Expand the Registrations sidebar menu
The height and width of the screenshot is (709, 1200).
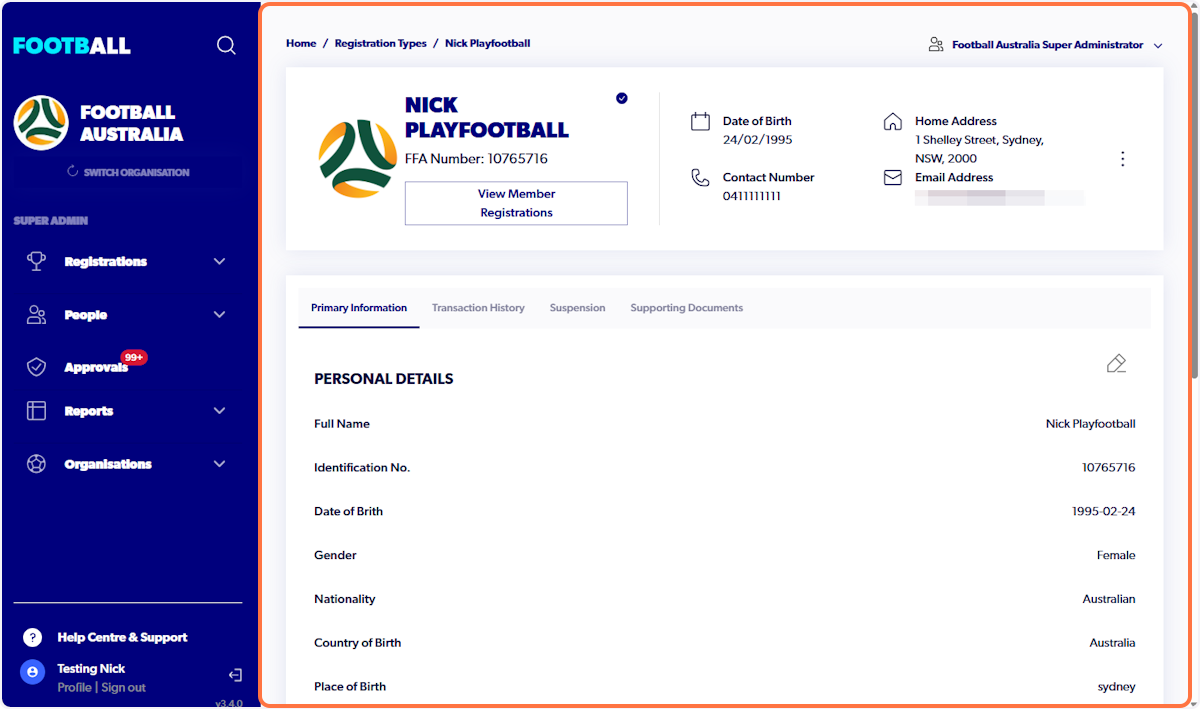(219, 261)
